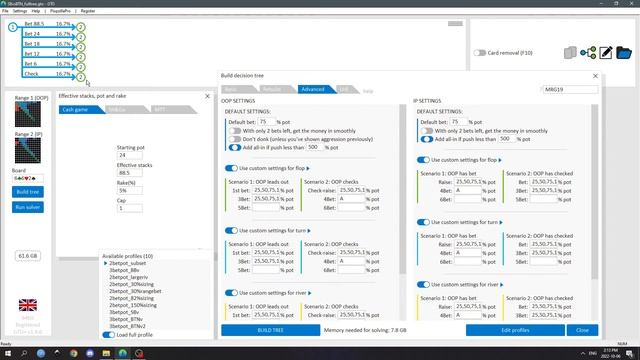Open the notification center icon
Screen dimensions: 640x360
click(630, 353)
